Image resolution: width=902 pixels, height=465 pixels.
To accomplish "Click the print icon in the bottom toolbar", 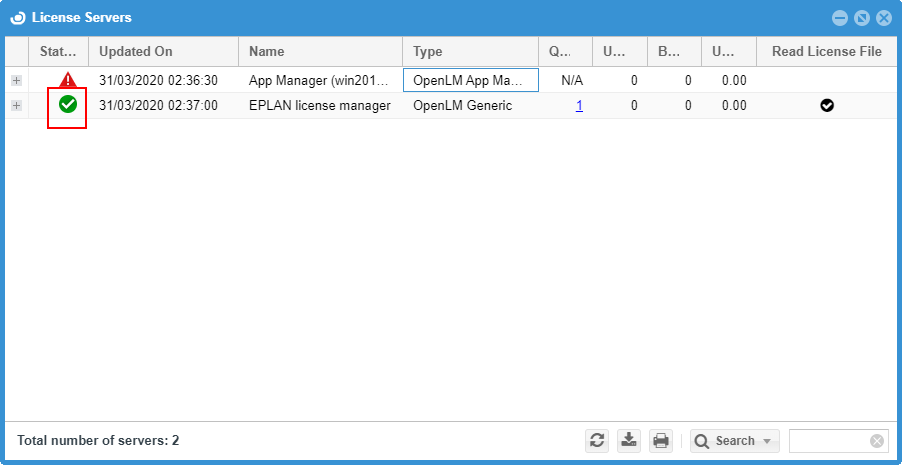I will (x=660, y=440).
